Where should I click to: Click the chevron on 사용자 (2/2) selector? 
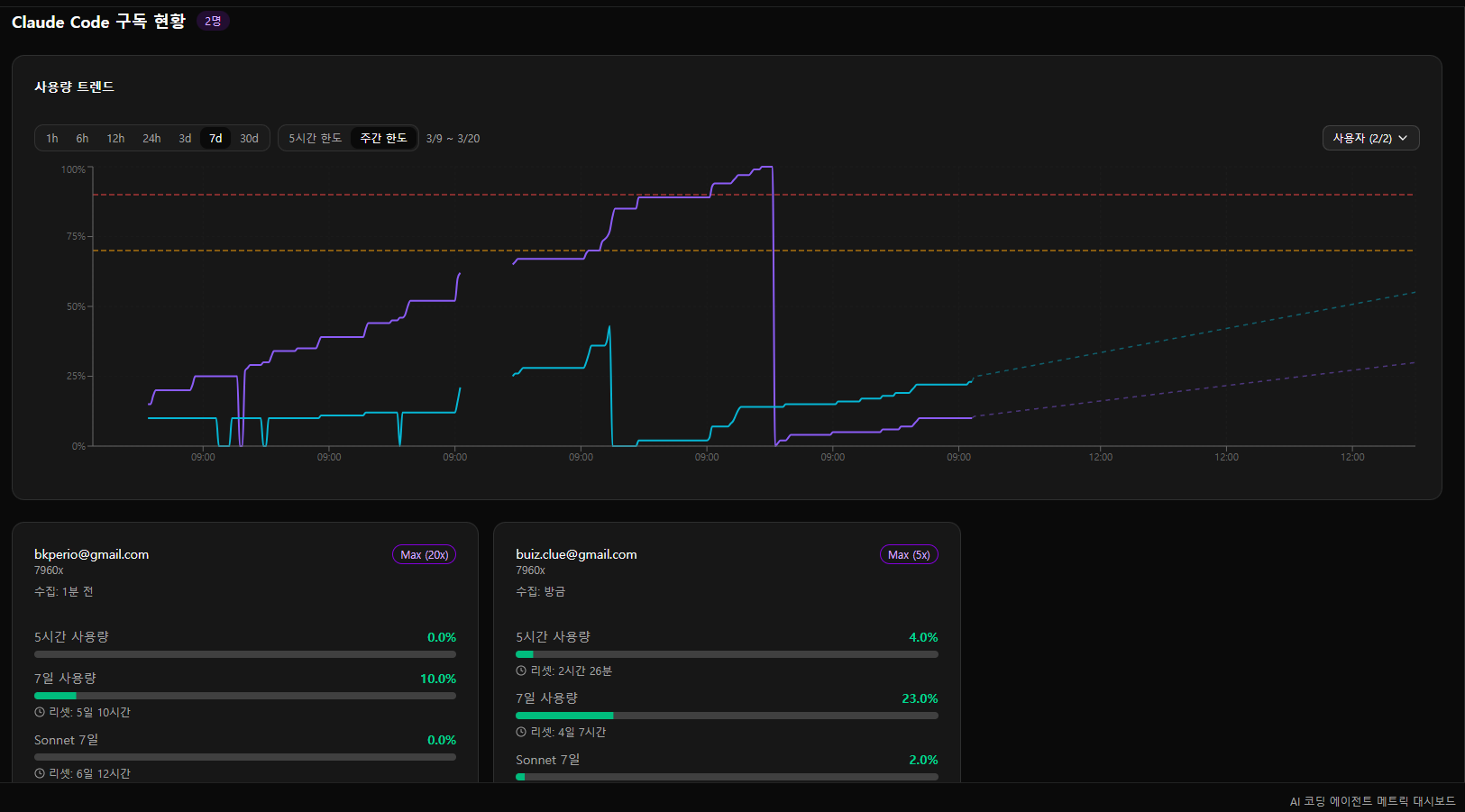pyautogui.click(x=1403, y=138)
